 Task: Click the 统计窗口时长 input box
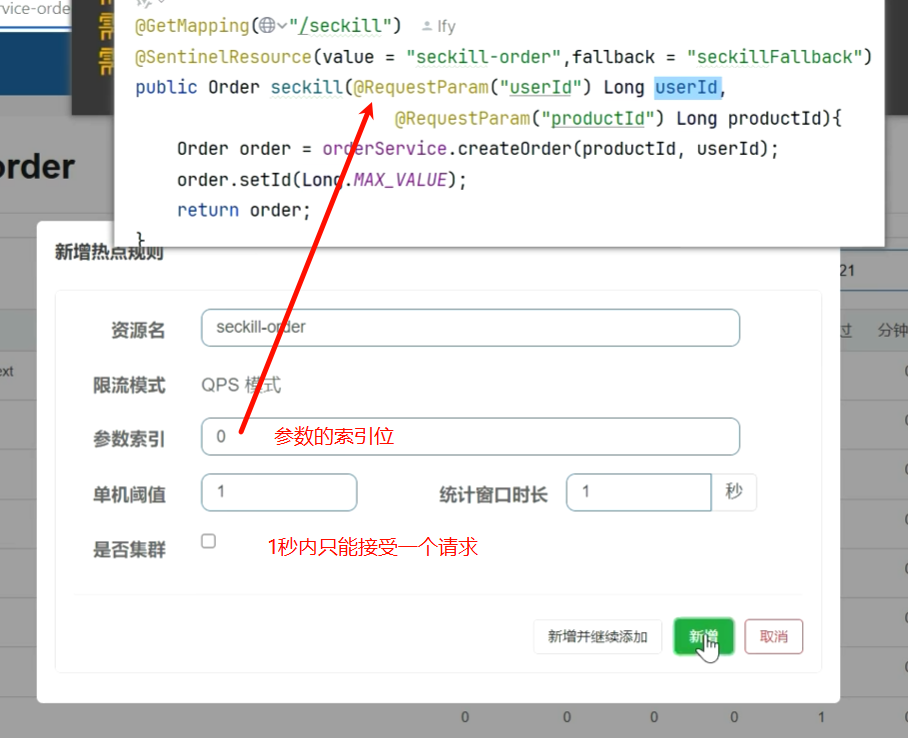[x=639, y=492]
